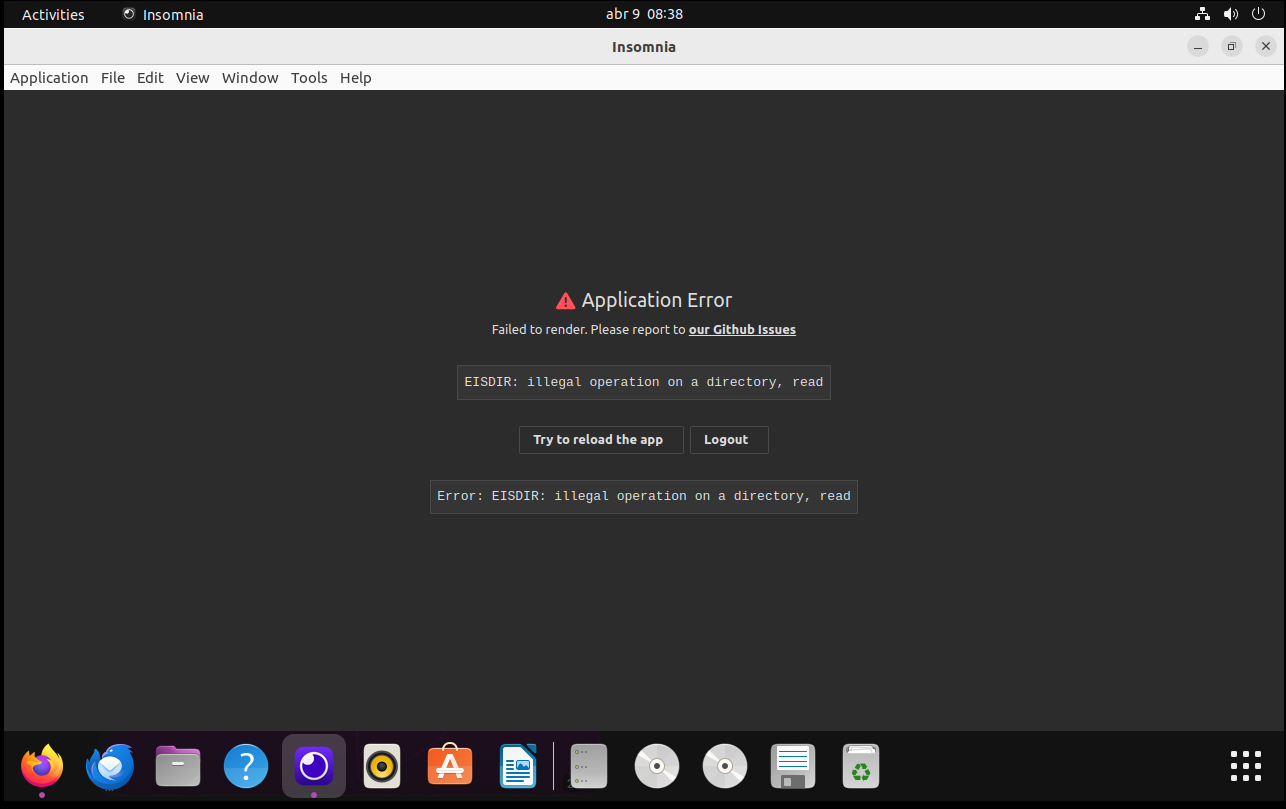Open Thunderbird mail from the dock
The image size is (1286, 809).
pos(110,767)
